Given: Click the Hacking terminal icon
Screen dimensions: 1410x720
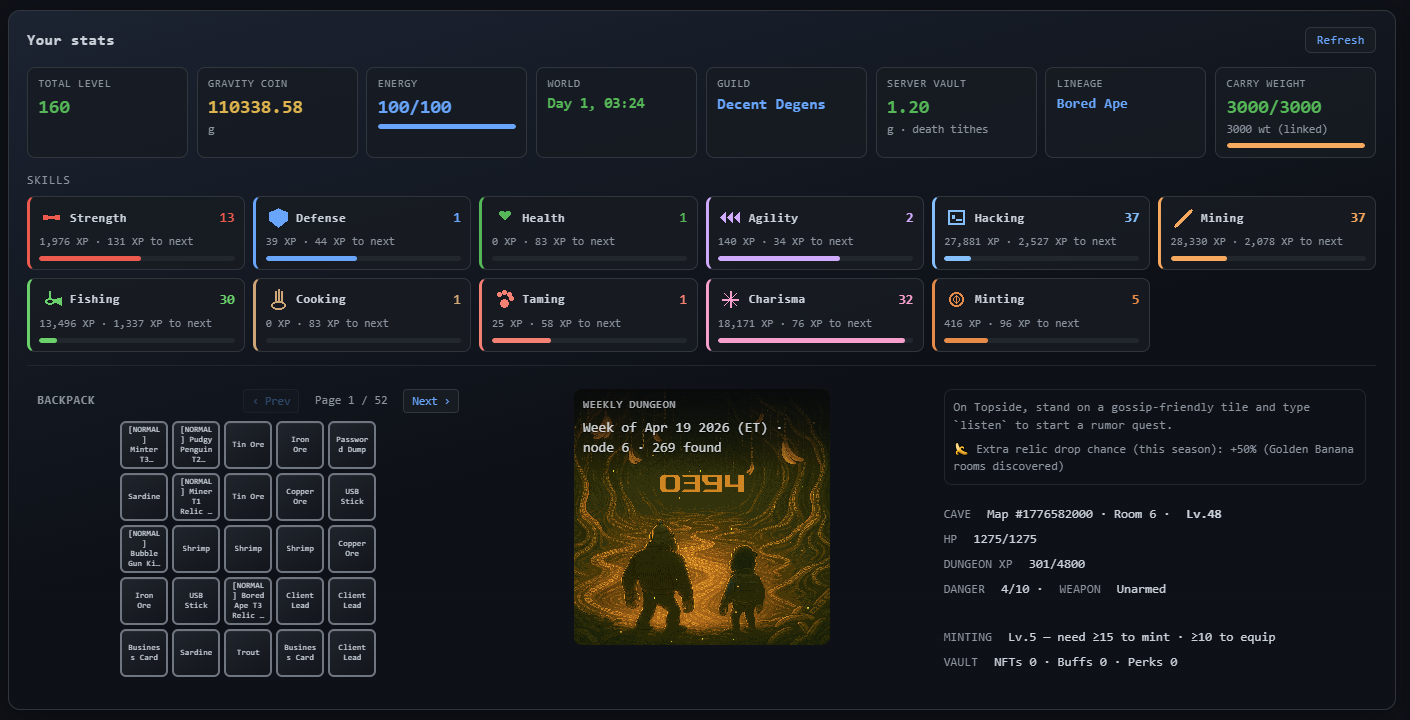Looking at the screenshot, I should [956, 218].
